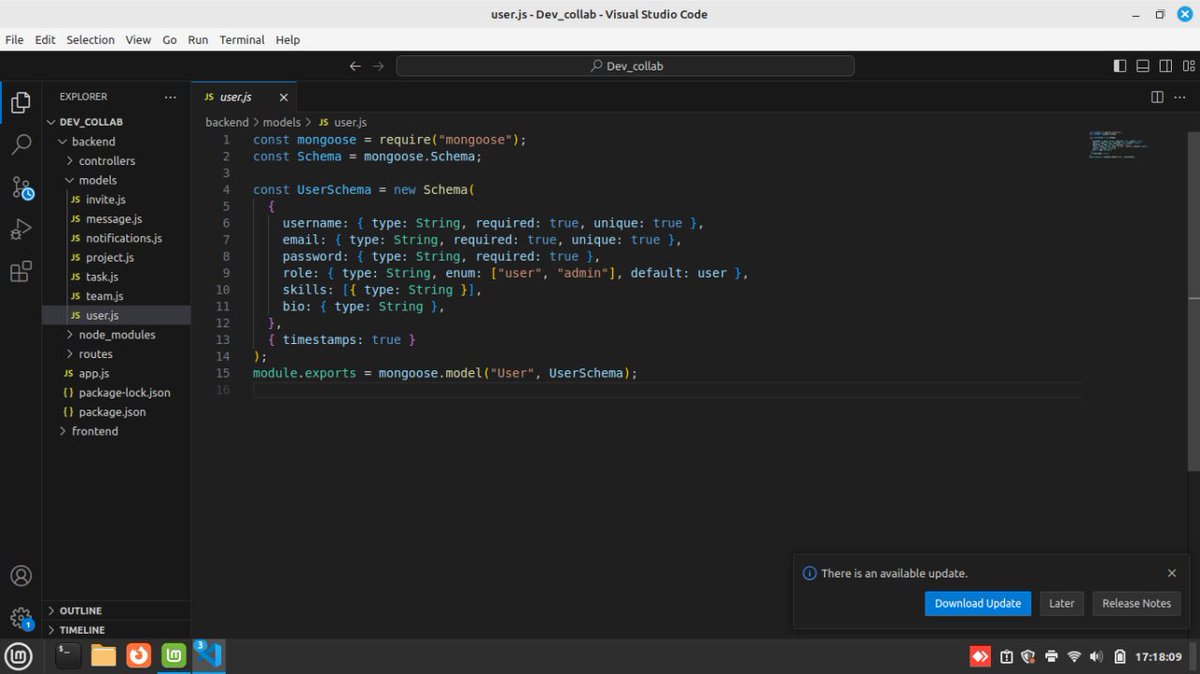Open the Edit menu
Image resolution: width=1200 pixels, height=674 pixels.
click(45, 40)
